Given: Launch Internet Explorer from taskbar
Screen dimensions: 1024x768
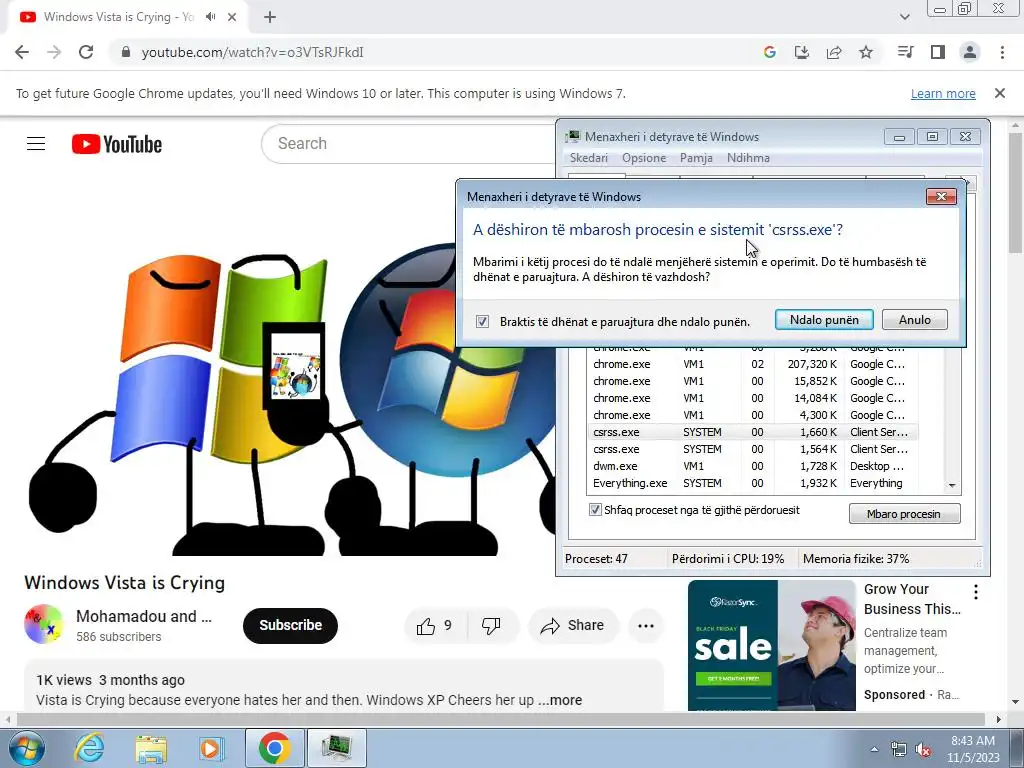Looking at the screenshot, I should pyautogui.click(x=89, y=748).
